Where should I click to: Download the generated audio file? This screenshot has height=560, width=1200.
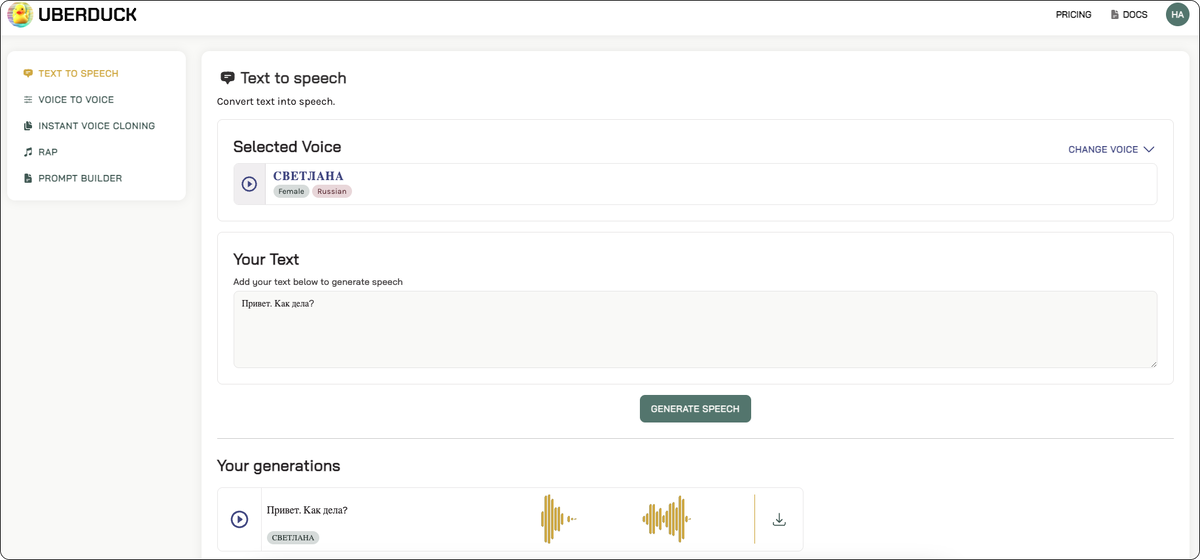[x=779, y=519]
